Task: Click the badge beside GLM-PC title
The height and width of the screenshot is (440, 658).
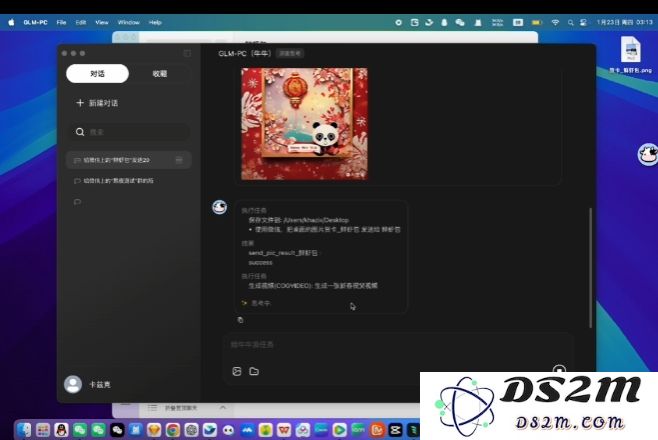Action: (x=290, y=53)
